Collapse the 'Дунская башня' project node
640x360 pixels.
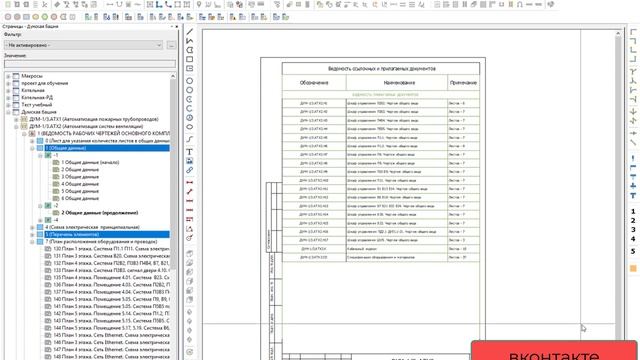[x=8, y=112]
